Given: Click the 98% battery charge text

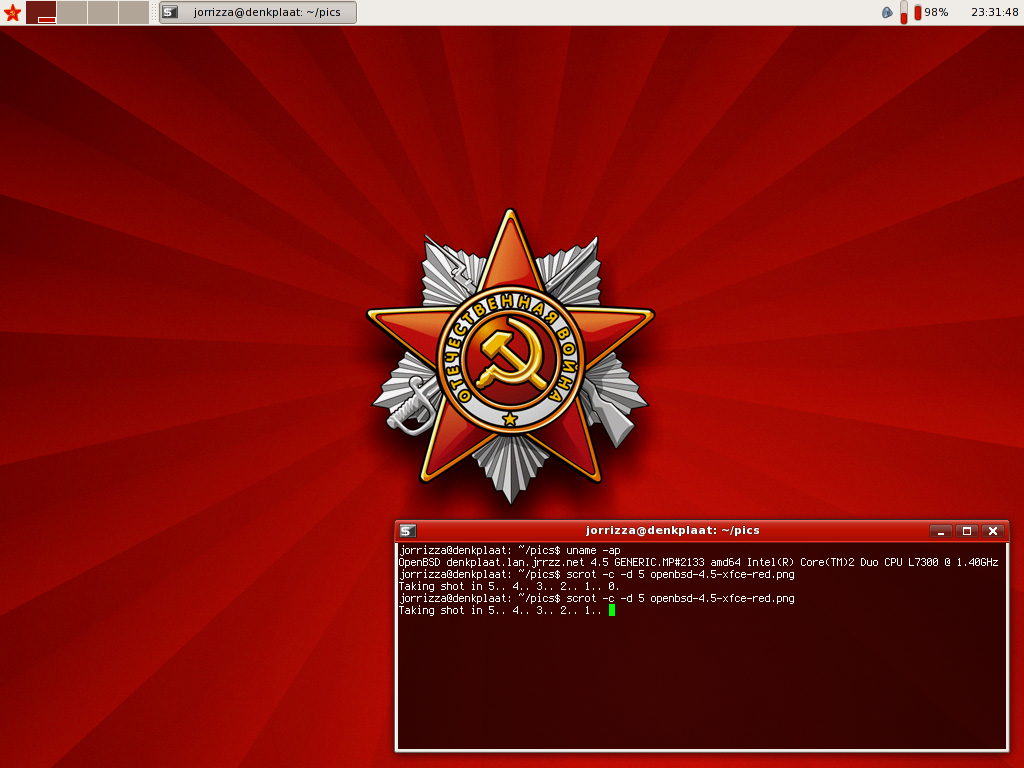Looking at the screenshot, I should (936, 12).
